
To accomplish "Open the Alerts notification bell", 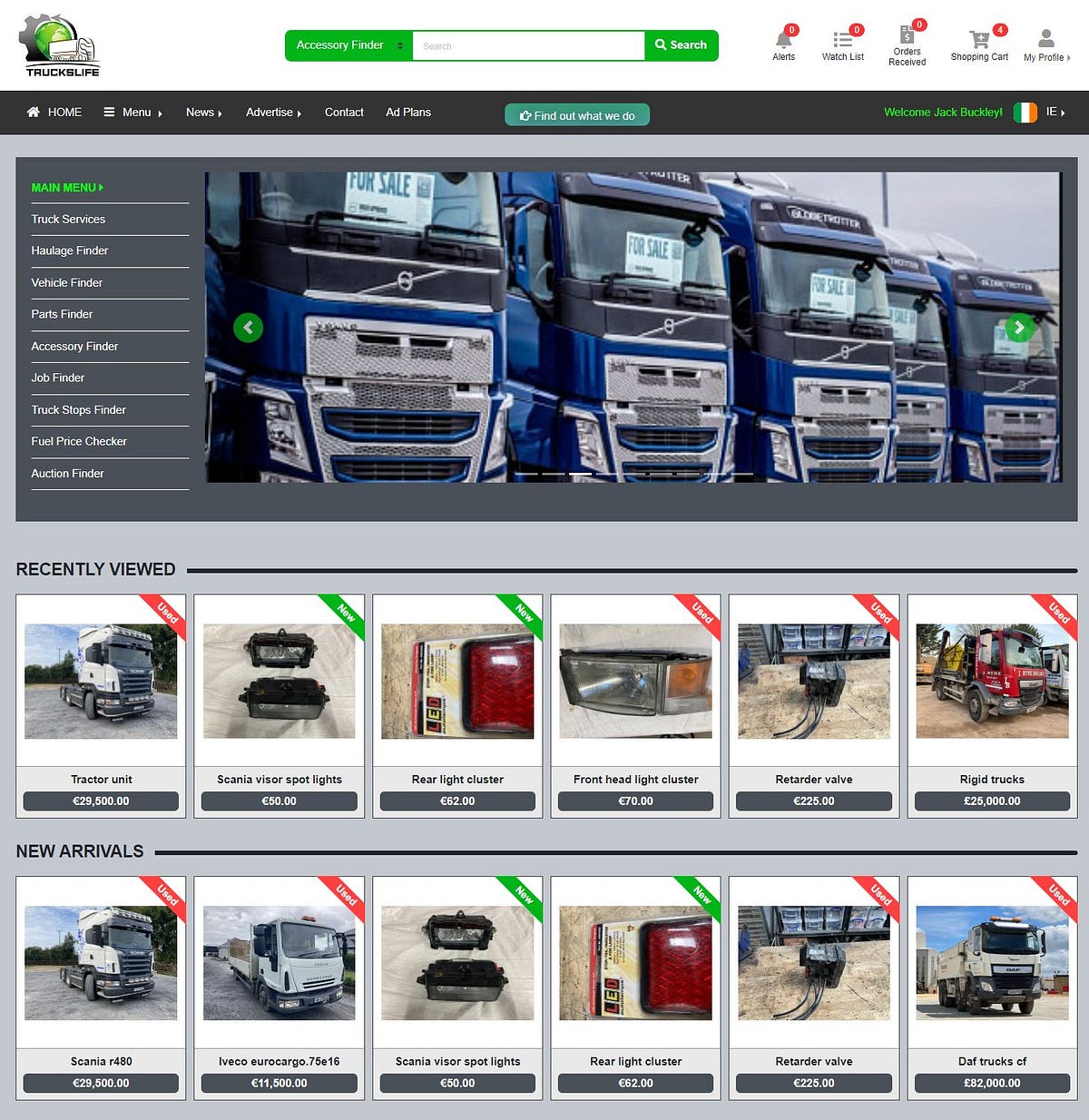I will click(x=782, y=43).
